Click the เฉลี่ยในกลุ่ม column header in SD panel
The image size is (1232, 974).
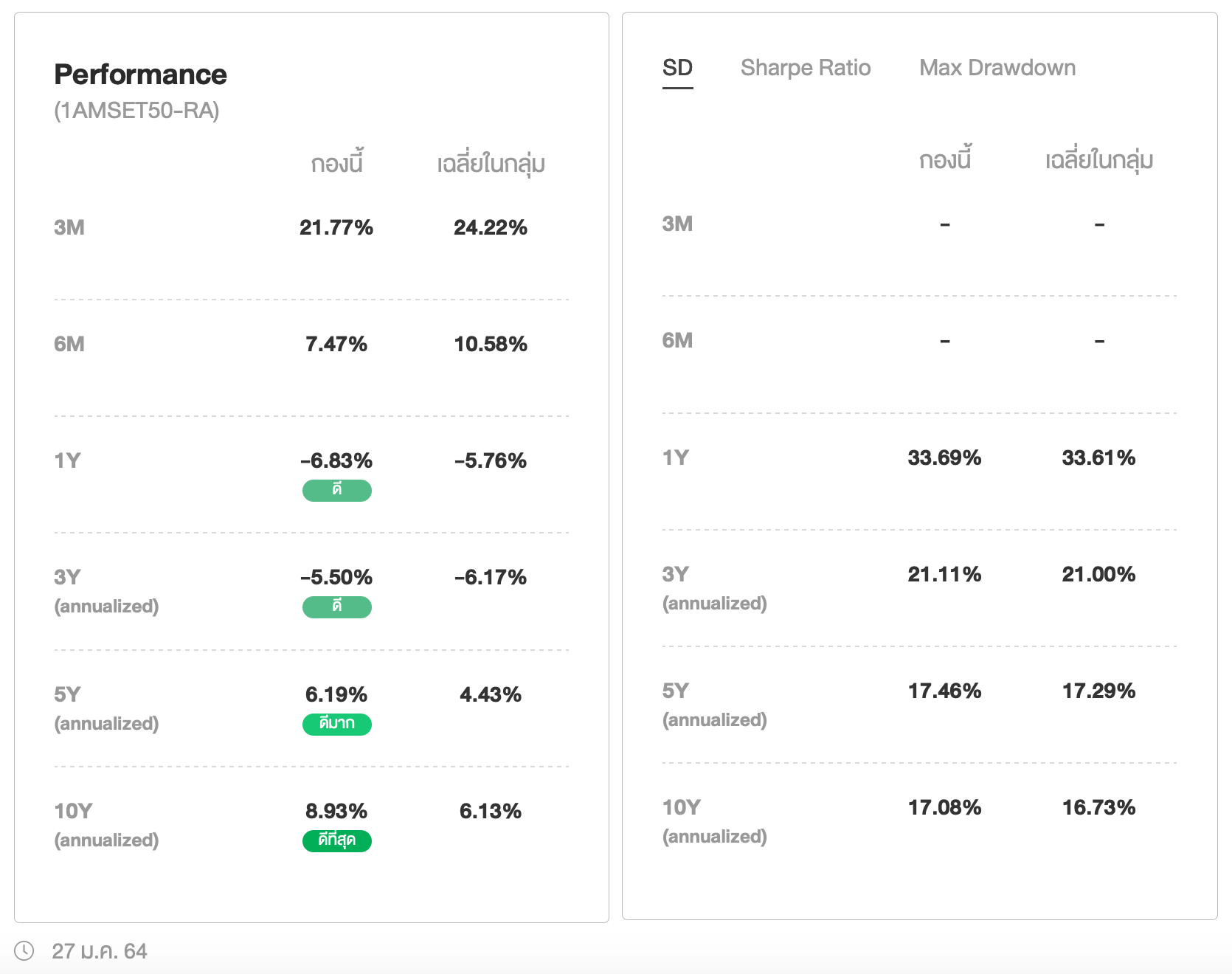click(x=1098, y=160)
